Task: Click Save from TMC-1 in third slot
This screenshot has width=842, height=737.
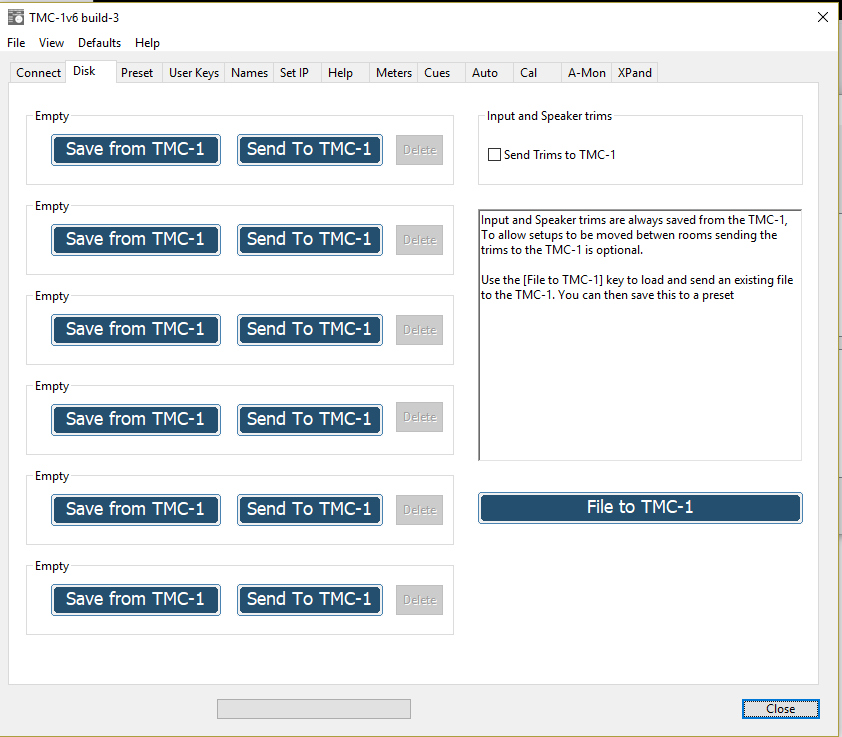Action: point(136,330)
